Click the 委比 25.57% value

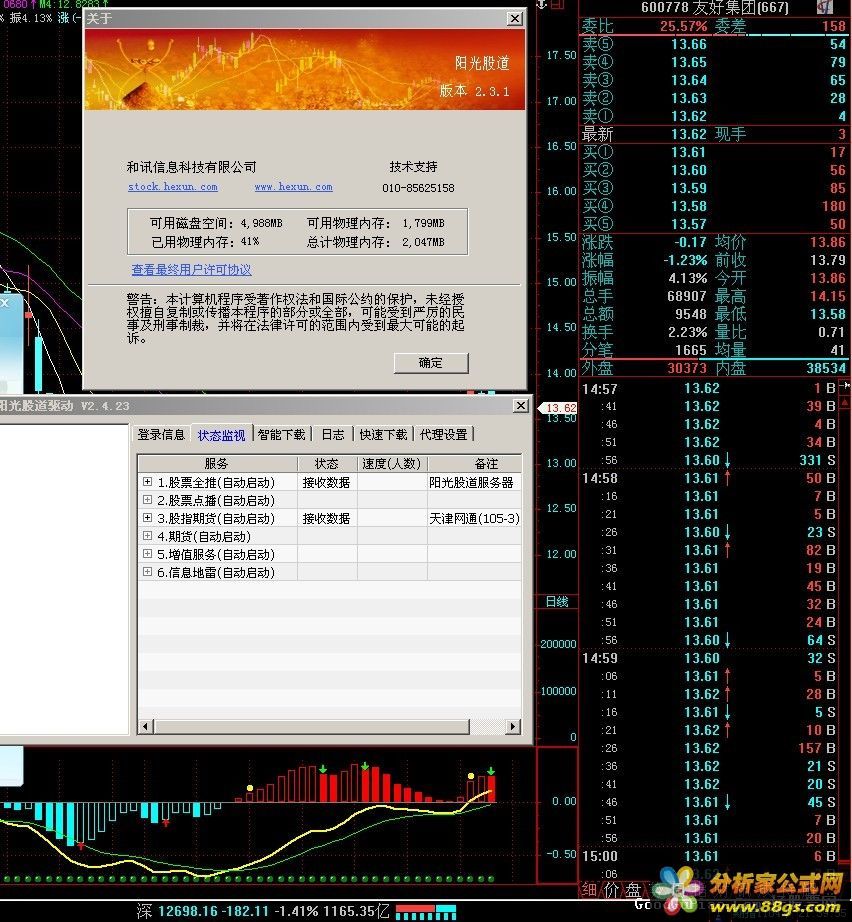tap(683, 26)
